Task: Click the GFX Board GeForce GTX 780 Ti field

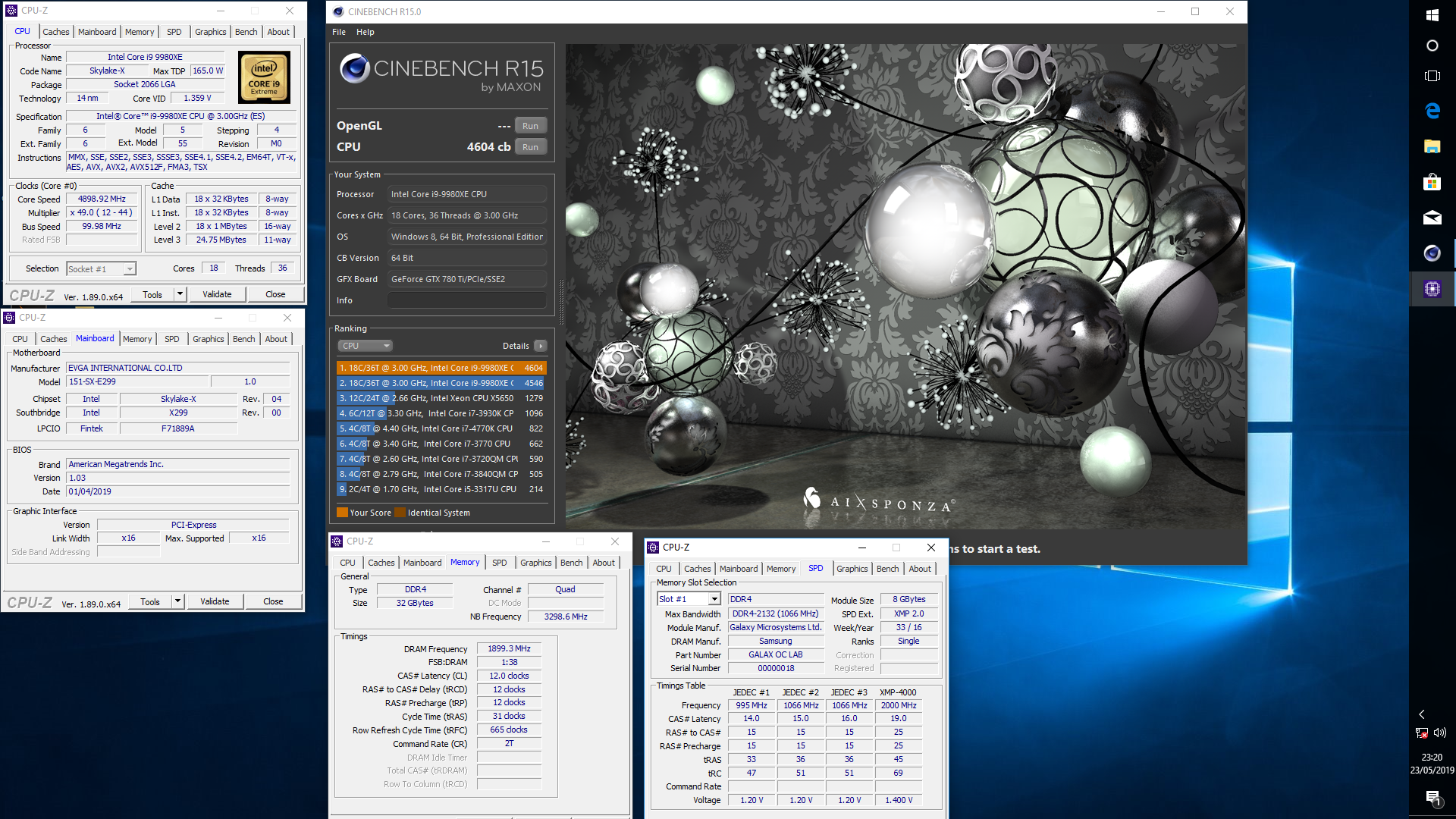Action: pos(467,279)
